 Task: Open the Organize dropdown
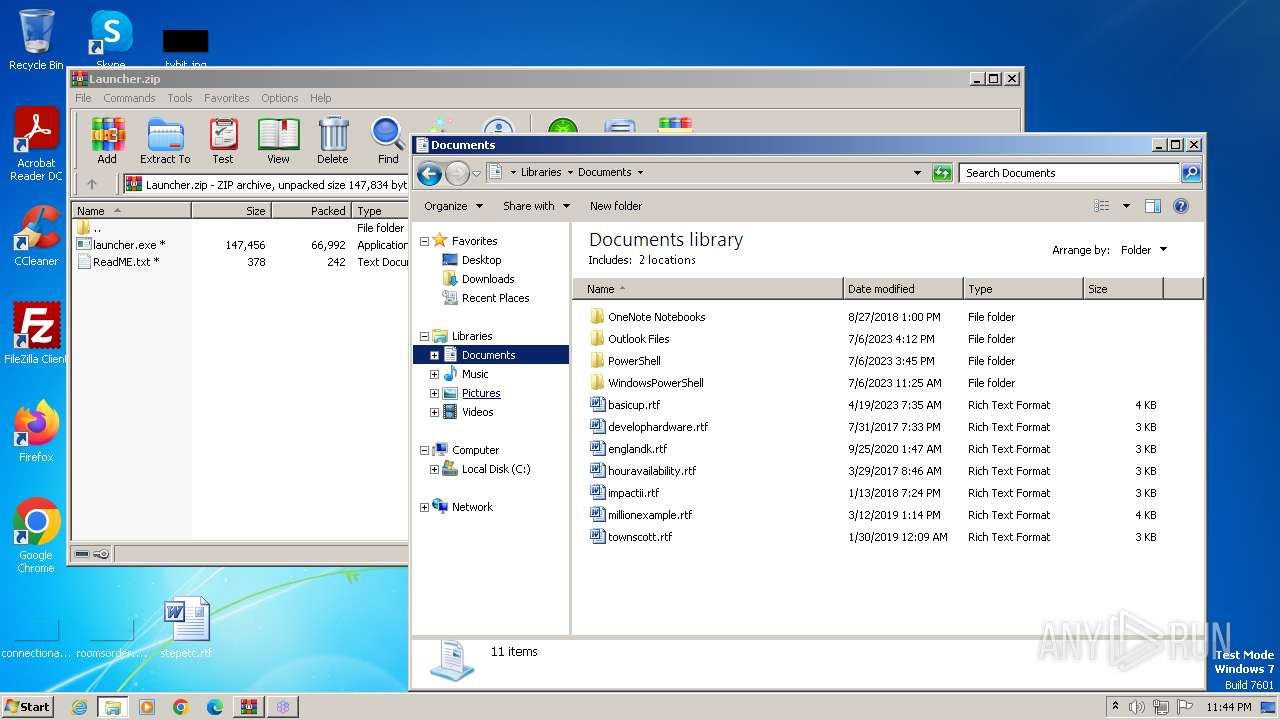[x=453, y=206]
